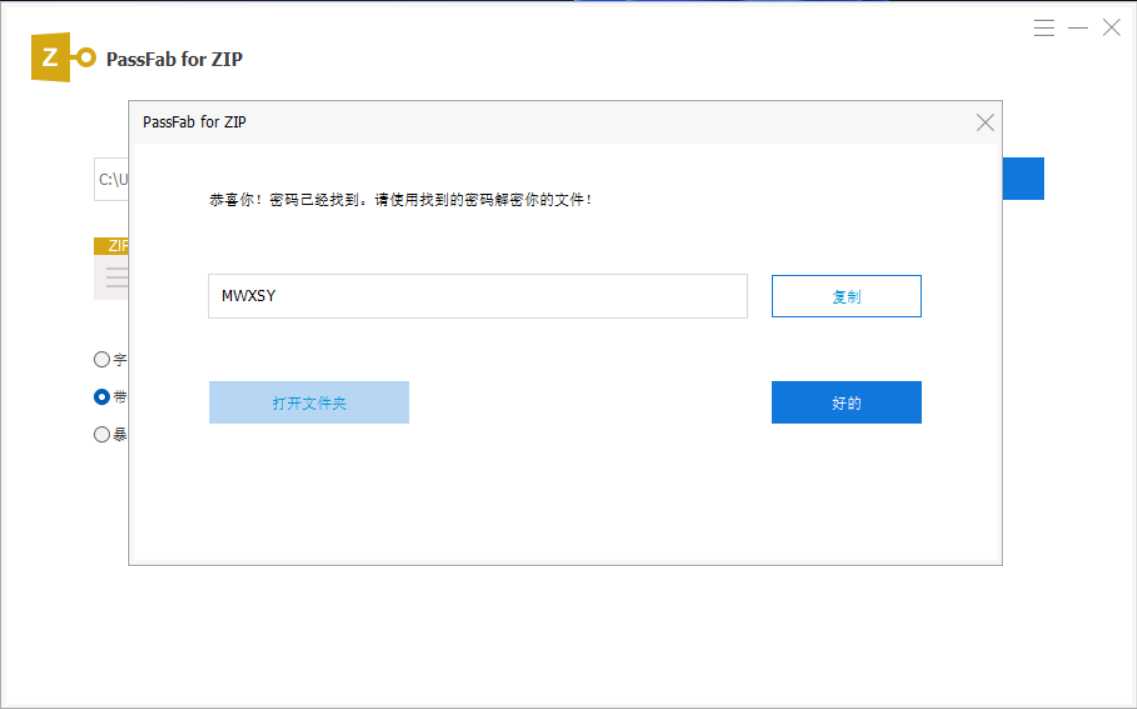Click the 复制 copy button

pos(846,296)
